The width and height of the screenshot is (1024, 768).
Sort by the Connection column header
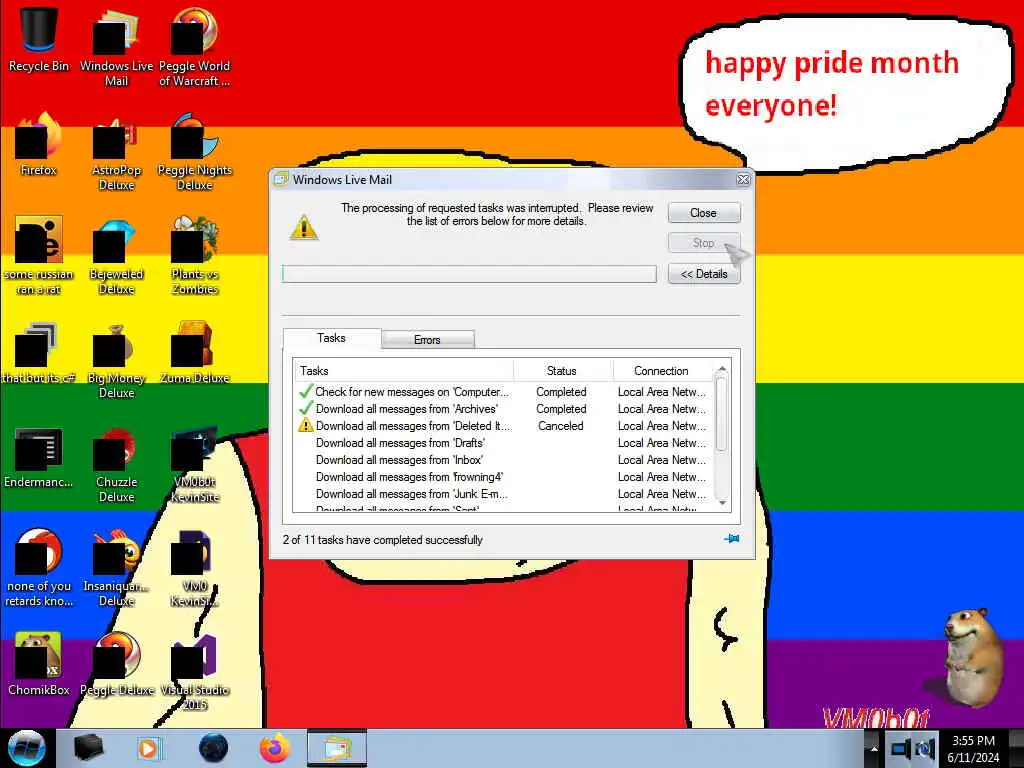click(x=662, y=371)
